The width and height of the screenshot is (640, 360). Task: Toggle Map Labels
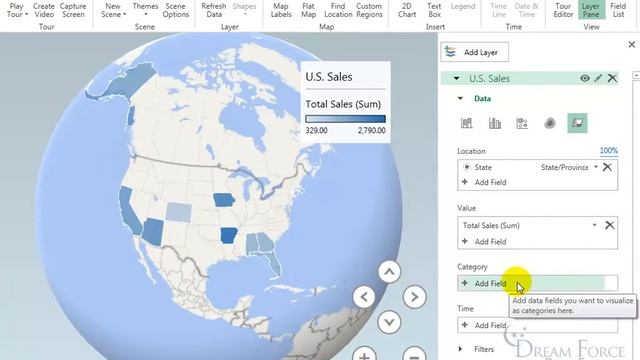[281, 10]
